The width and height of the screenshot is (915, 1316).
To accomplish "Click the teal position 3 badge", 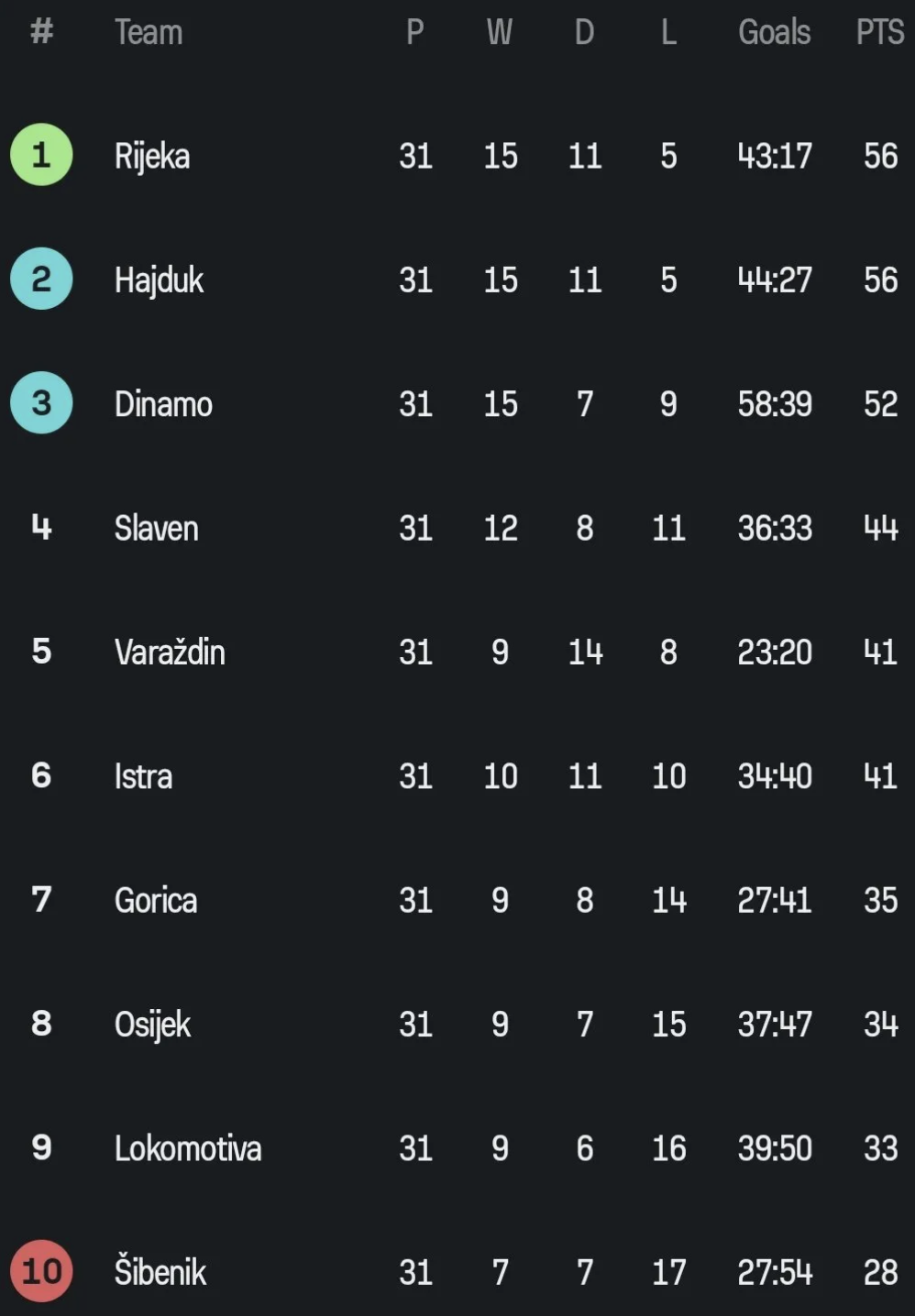I will tap(41, 402).
